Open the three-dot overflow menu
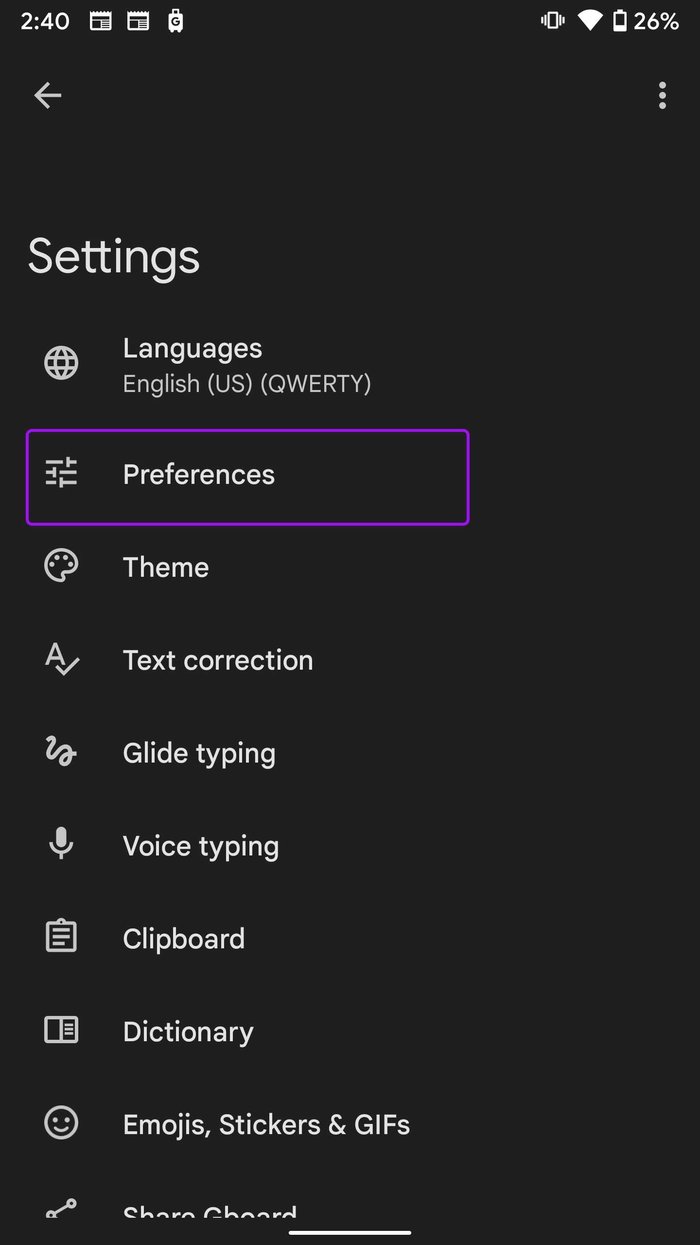 click(662, 95)
